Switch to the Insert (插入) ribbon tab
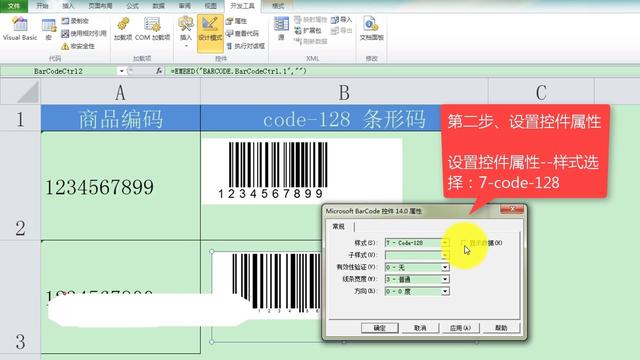 coord(68,6)
